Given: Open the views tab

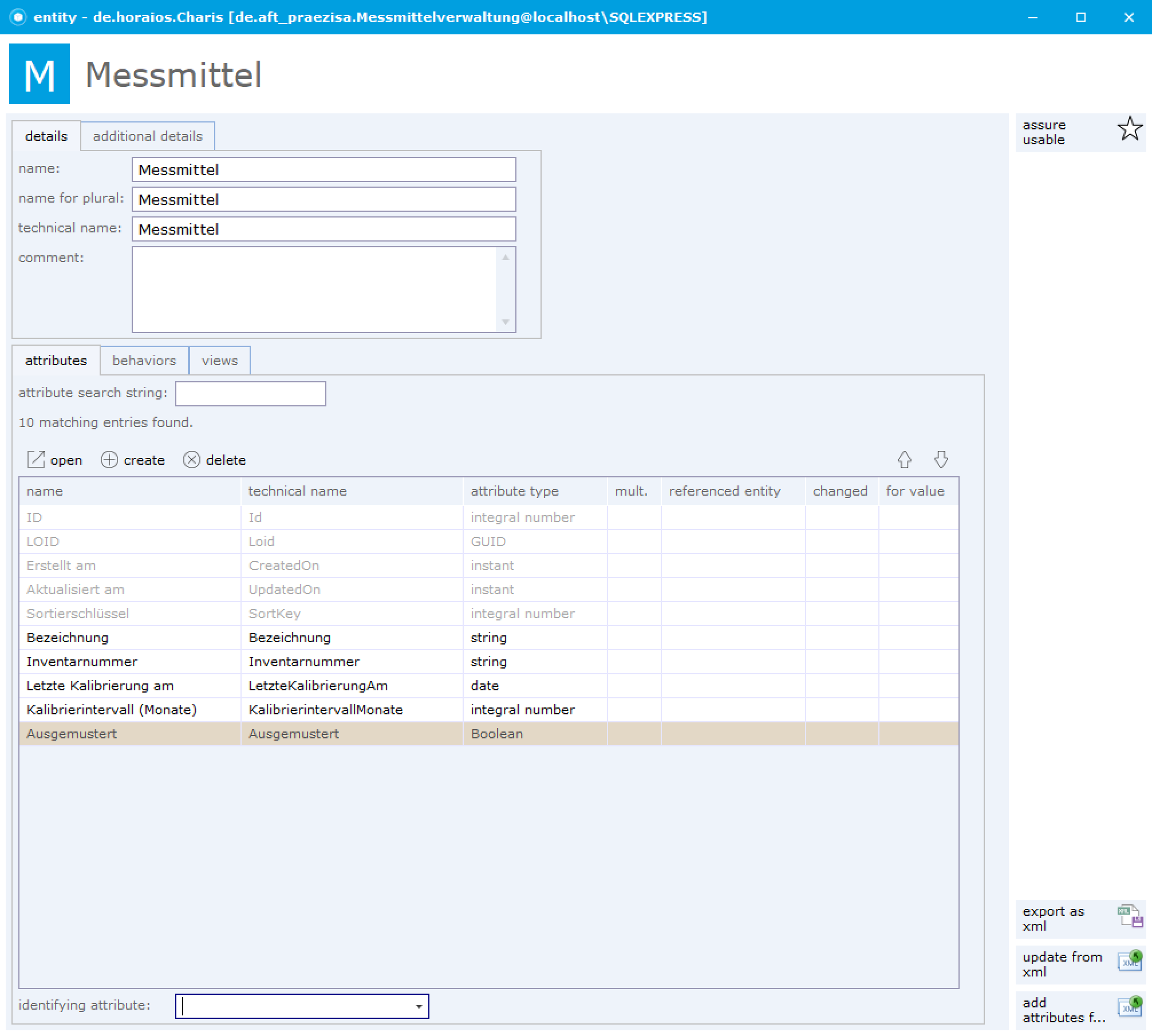Looking at the screenshot, I should (x=220, y=361).
